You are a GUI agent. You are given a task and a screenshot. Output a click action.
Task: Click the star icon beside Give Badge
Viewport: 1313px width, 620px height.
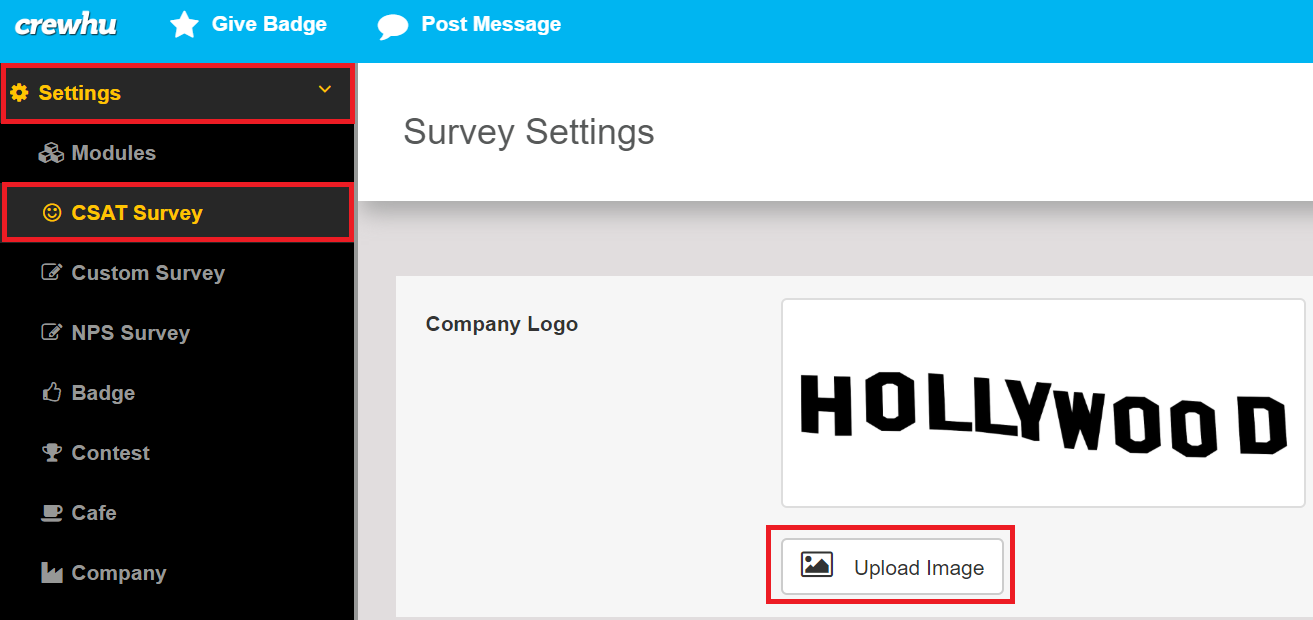pyautogui.click(x=184, y=25)
